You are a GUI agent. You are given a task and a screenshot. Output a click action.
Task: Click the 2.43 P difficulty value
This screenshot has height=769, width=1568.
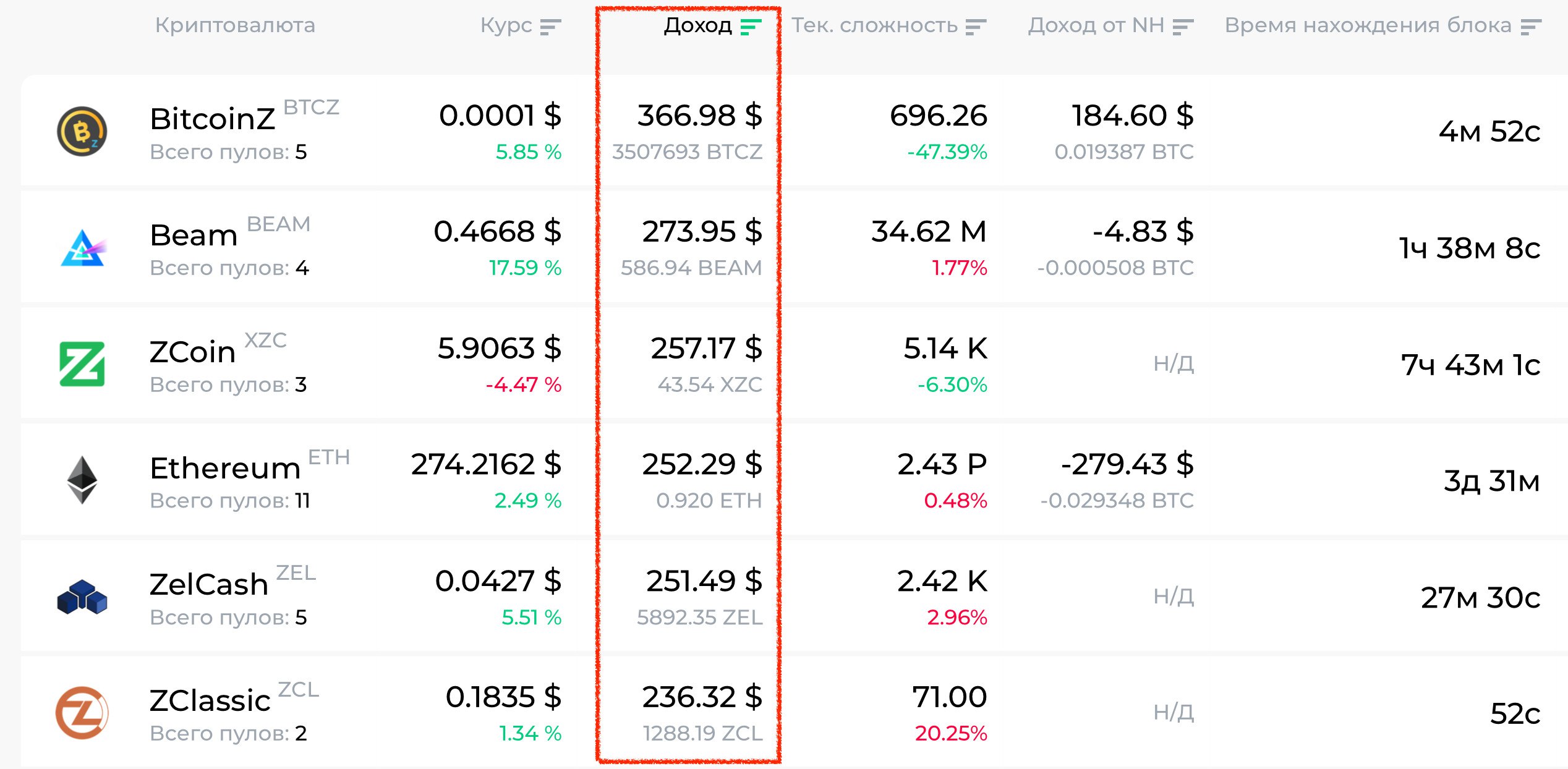point(942,464)
